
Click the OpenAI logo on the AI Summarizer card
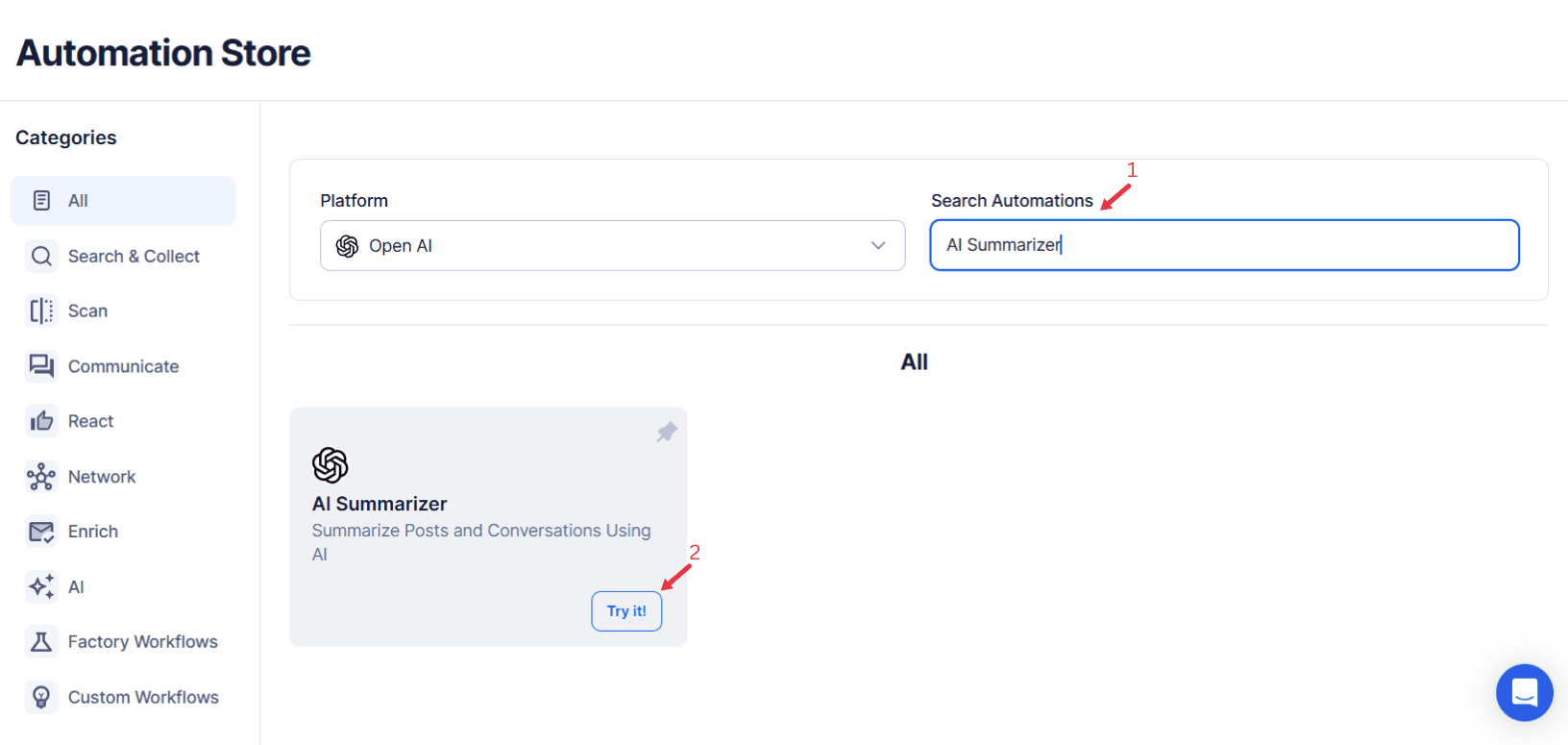pos(330,464)
